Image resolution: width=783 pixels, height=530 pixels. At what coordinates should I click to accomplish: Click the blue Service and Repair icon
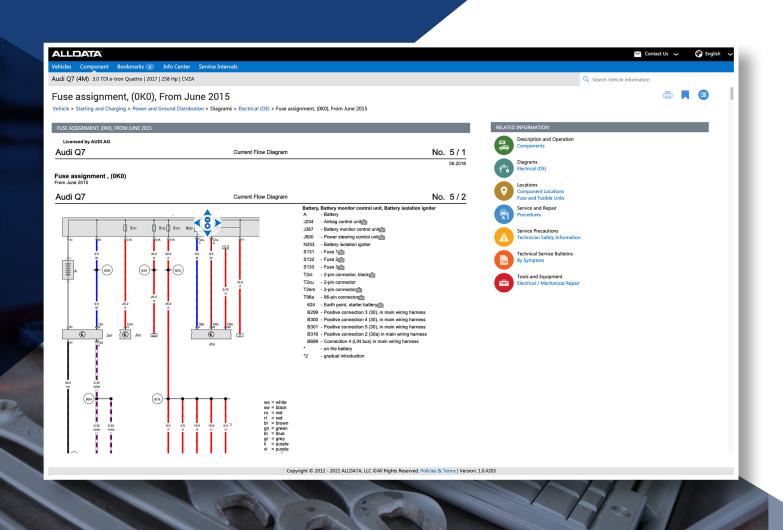tap(502, 213)
